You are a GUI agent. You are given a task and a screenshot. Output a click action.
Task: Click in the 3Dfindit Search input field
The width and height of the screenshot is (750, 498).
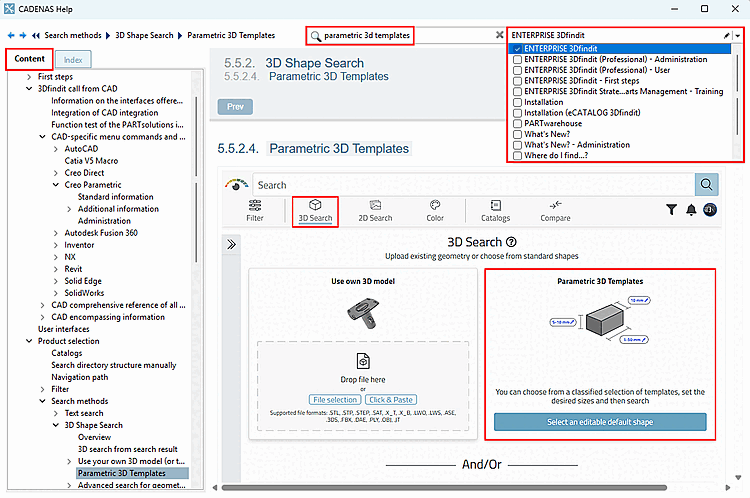(x=474, y=185)
